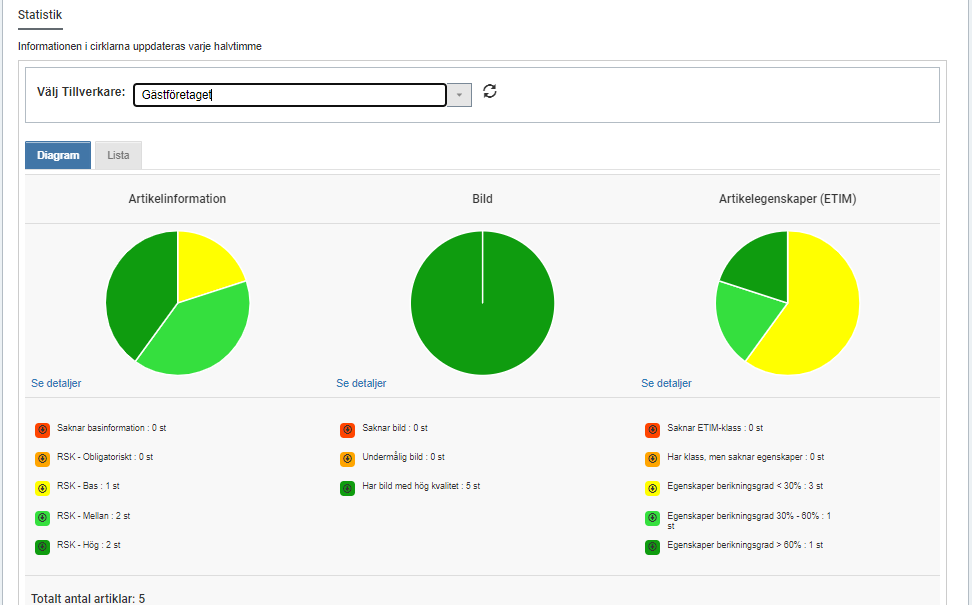972x605 pixels.
Task: Click yellow icon for RSK - Bas
Action: coord(42,488)
